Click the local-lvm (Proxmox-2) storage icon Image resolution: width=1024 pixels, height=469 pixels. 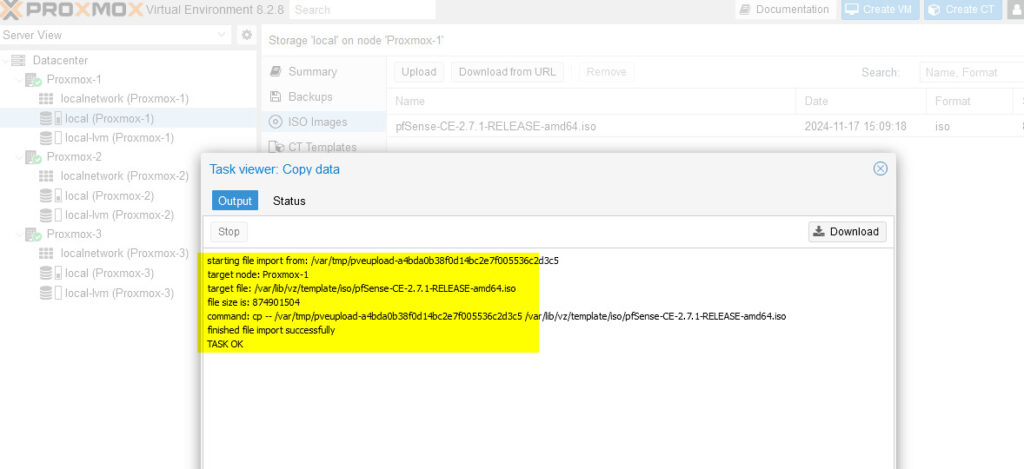pos(50,215)
